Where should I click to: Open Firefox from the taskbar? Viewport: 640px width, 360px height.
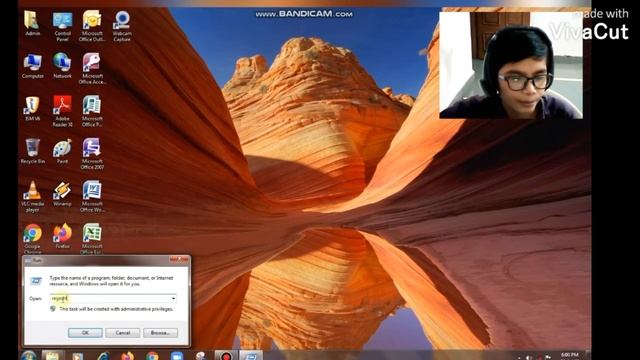pos(127,356)
